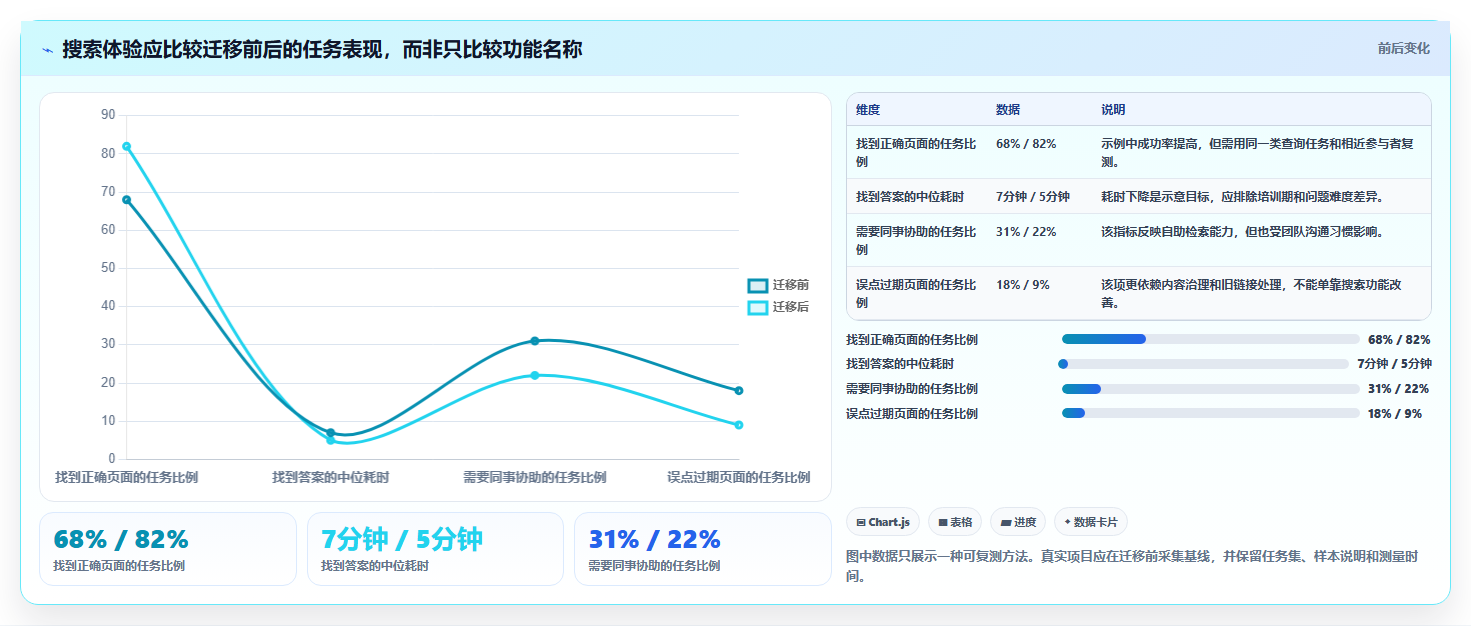Click table row label 找到正确页面的任务比例
The height and width of the screenshot is (626, 1471).
[x=916, y=152]
